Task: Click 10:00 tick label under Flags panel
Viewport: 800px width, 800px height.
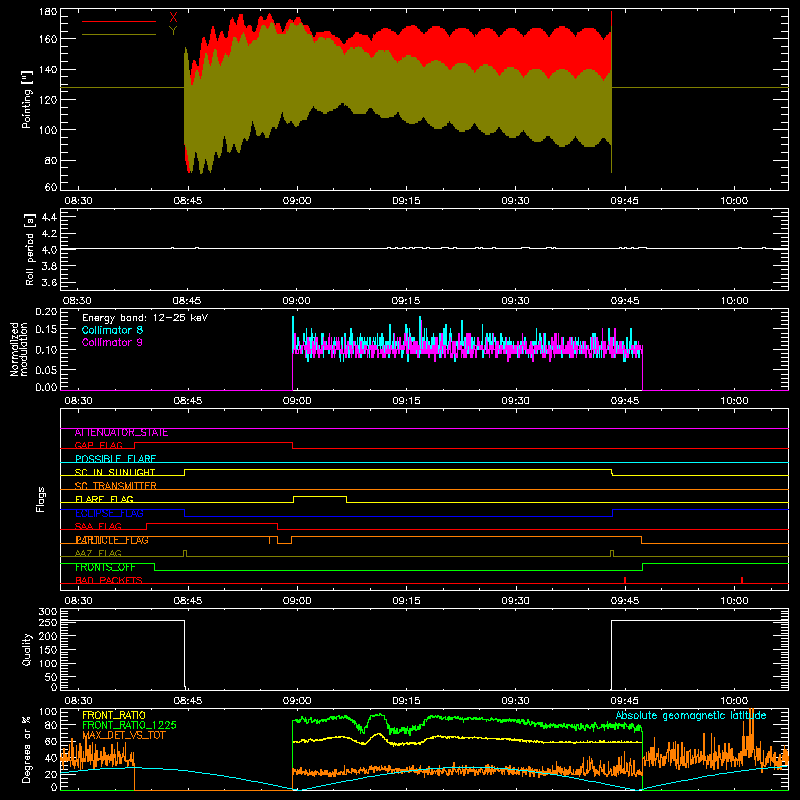Action: 734,601
